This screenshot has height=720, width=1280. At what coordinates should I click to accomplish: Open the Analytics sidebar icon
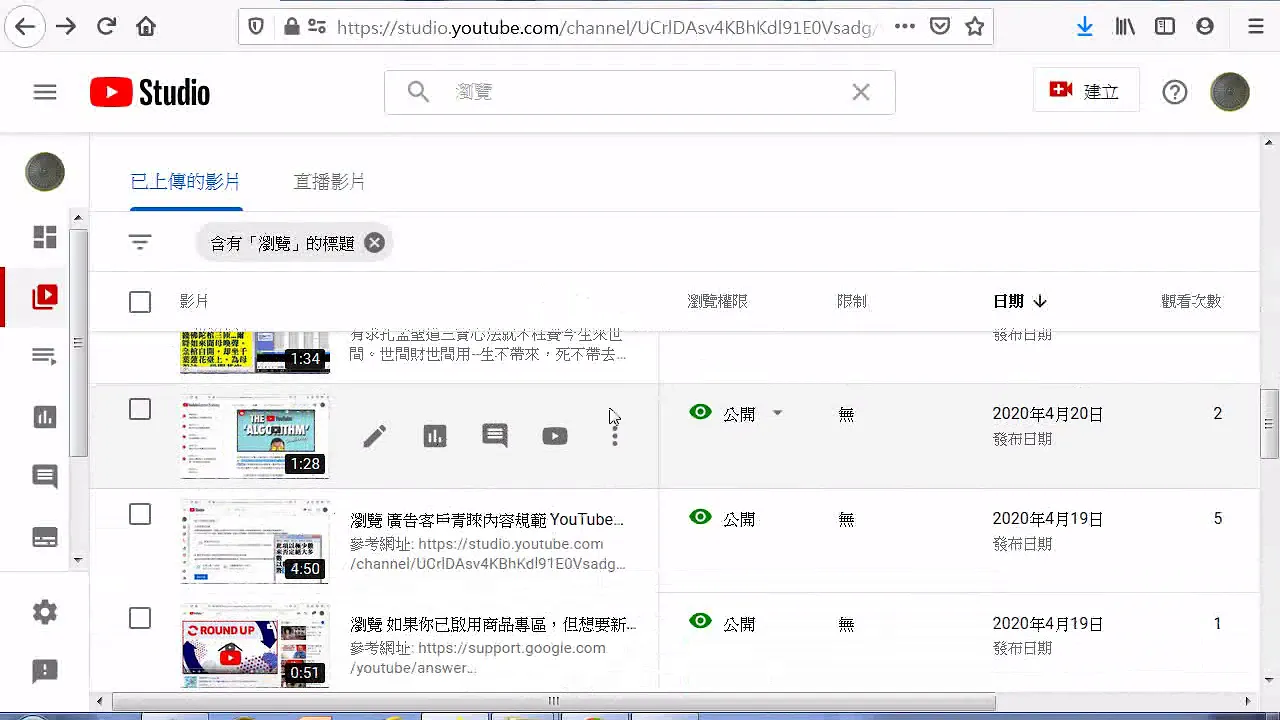(45, 417)
